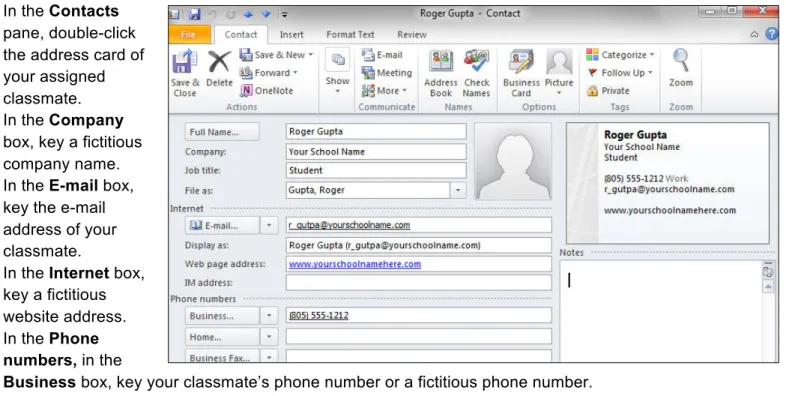The width and height of the screenshot is (786, 396).
Task: Open the E-mail type dropdown arrow
Action: click(x=269, y=226)
